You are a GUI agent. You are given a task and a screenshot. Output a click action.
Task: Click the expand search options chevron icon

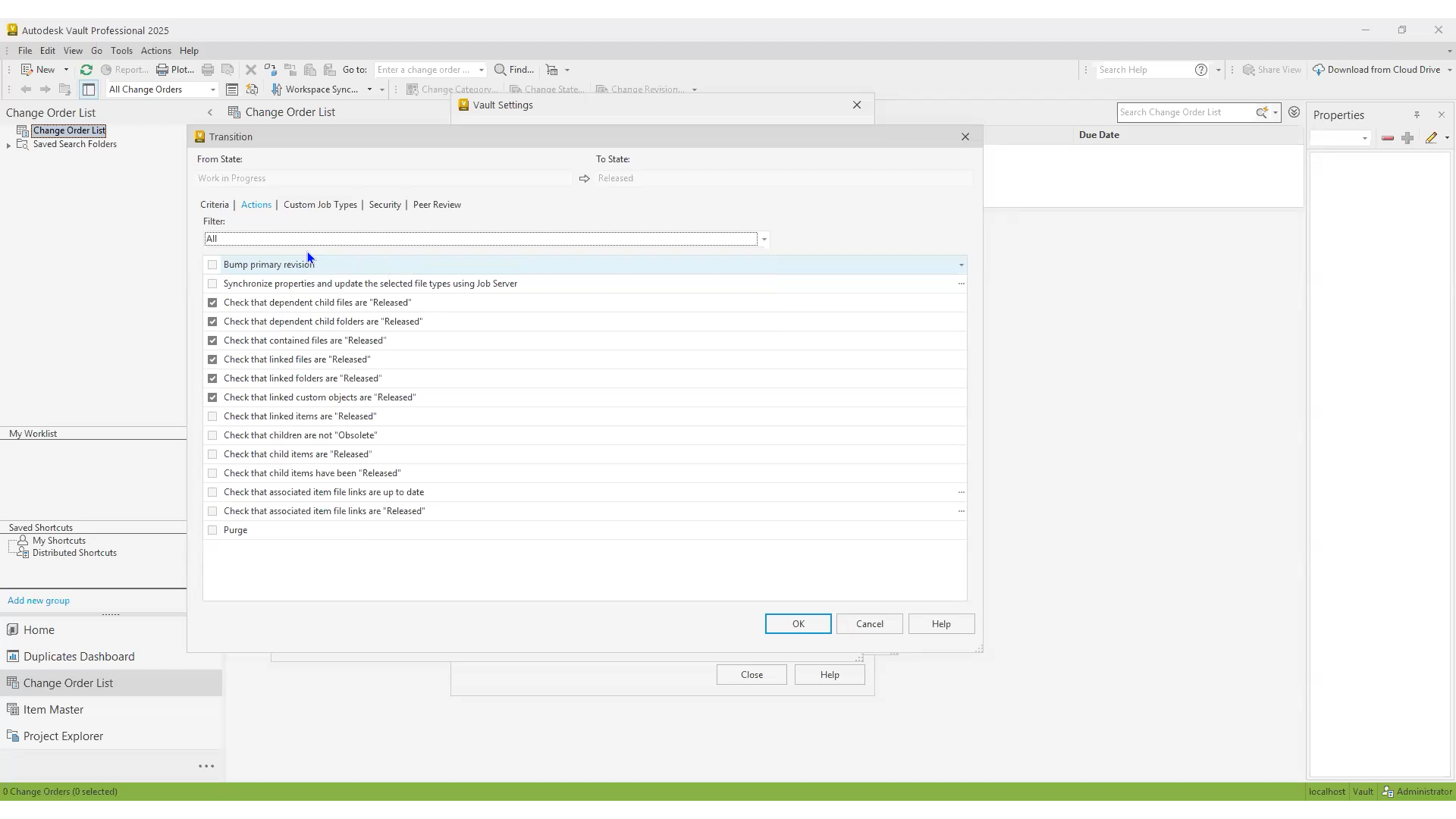[x=1294, y=112]
